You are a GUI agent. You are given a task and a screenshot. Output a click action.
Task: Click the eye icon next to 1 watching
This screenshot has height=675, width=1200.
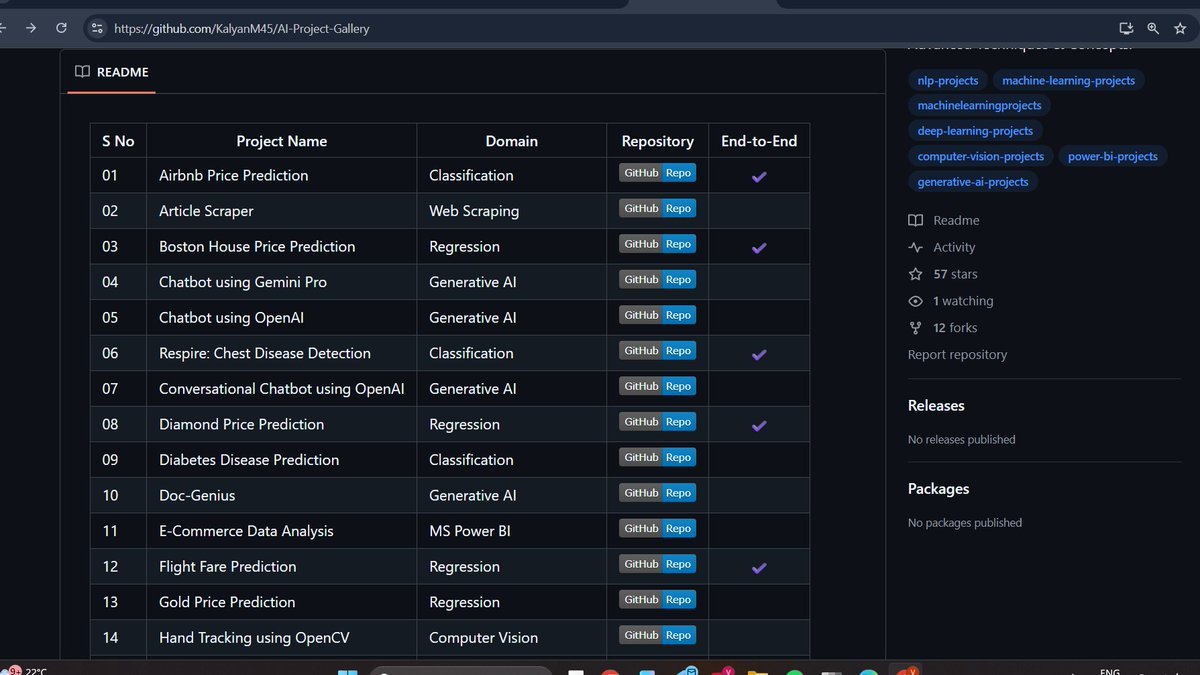(x=915, y=301)
